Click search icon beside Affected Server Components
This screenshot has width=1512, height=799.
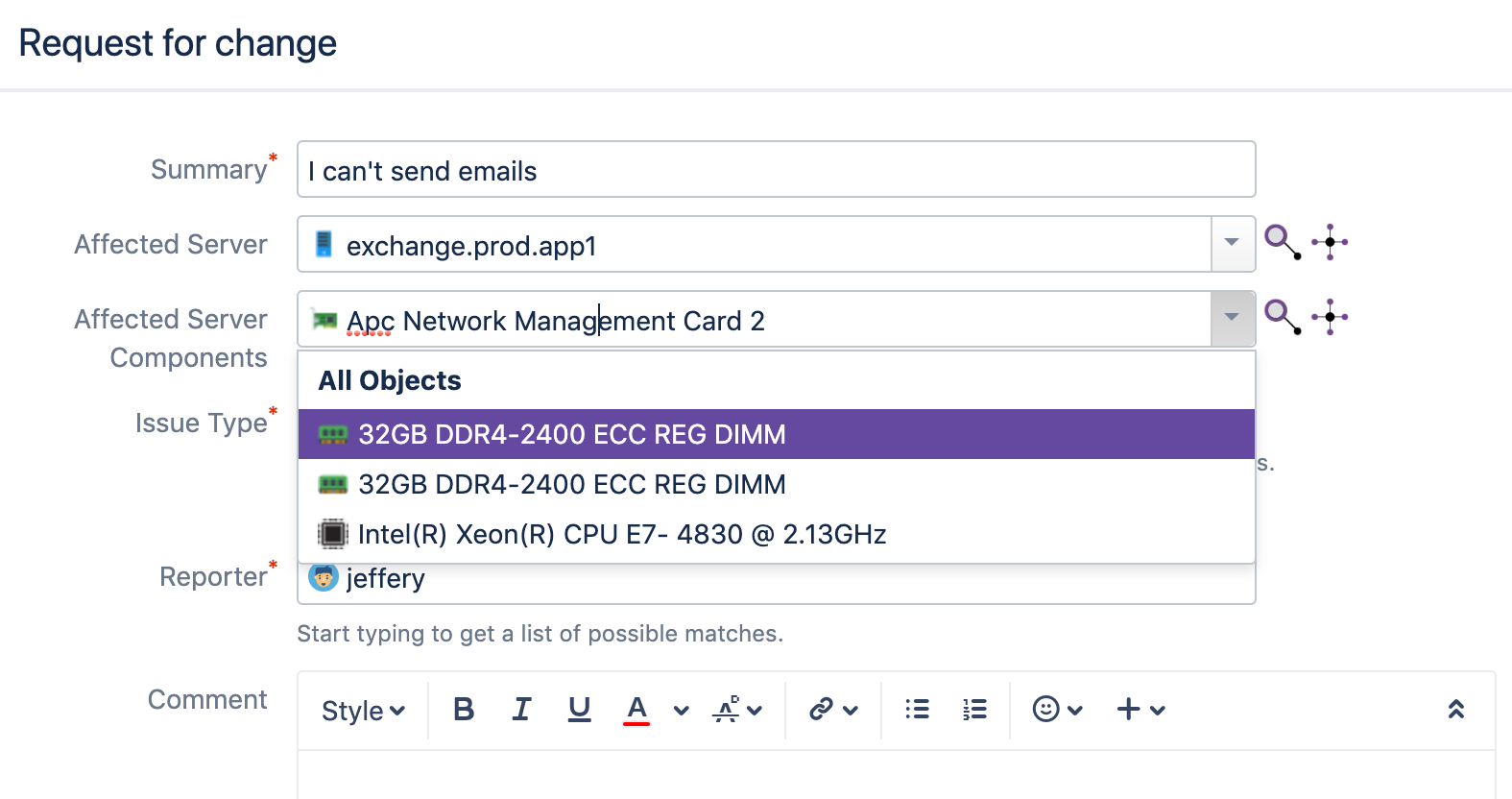pyautogui.click(x=1282, y=316)
